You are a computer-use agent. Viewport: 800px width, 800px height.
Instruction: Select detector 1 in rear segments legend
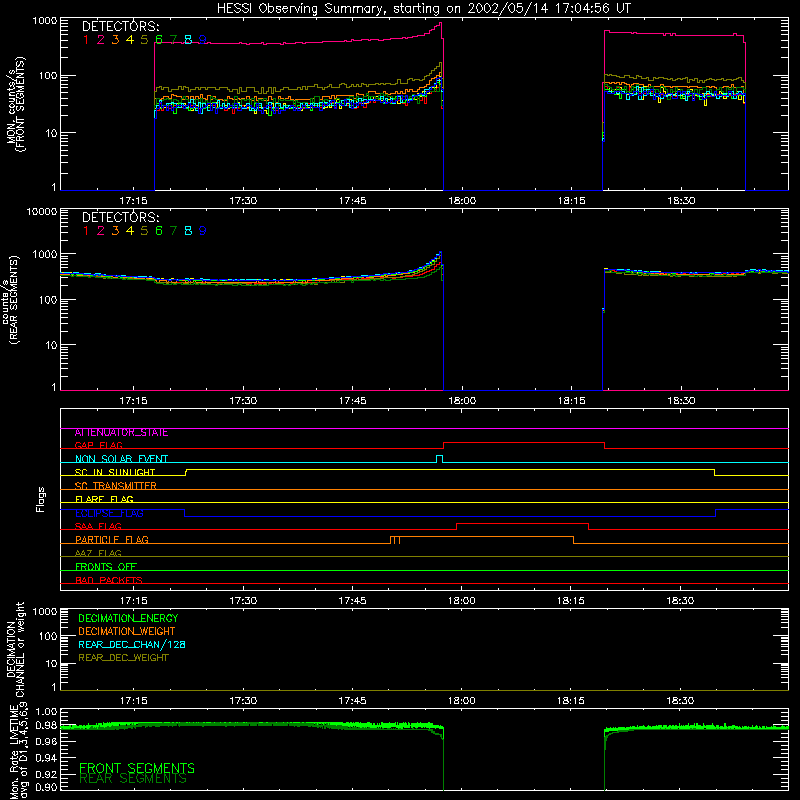tap(86, 231)
